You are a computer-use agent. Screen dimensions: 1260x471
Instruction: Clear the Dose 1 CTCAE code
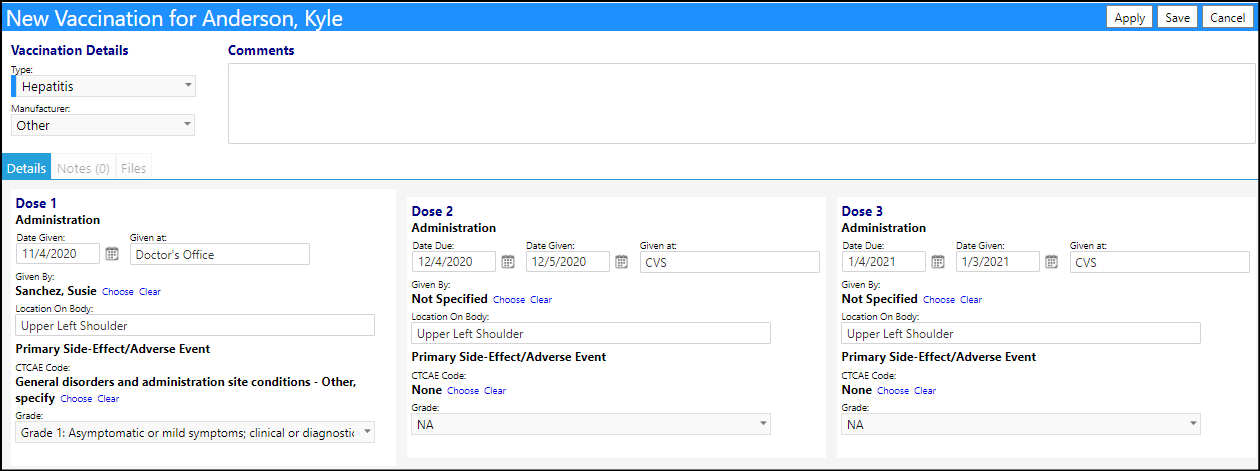108,399
